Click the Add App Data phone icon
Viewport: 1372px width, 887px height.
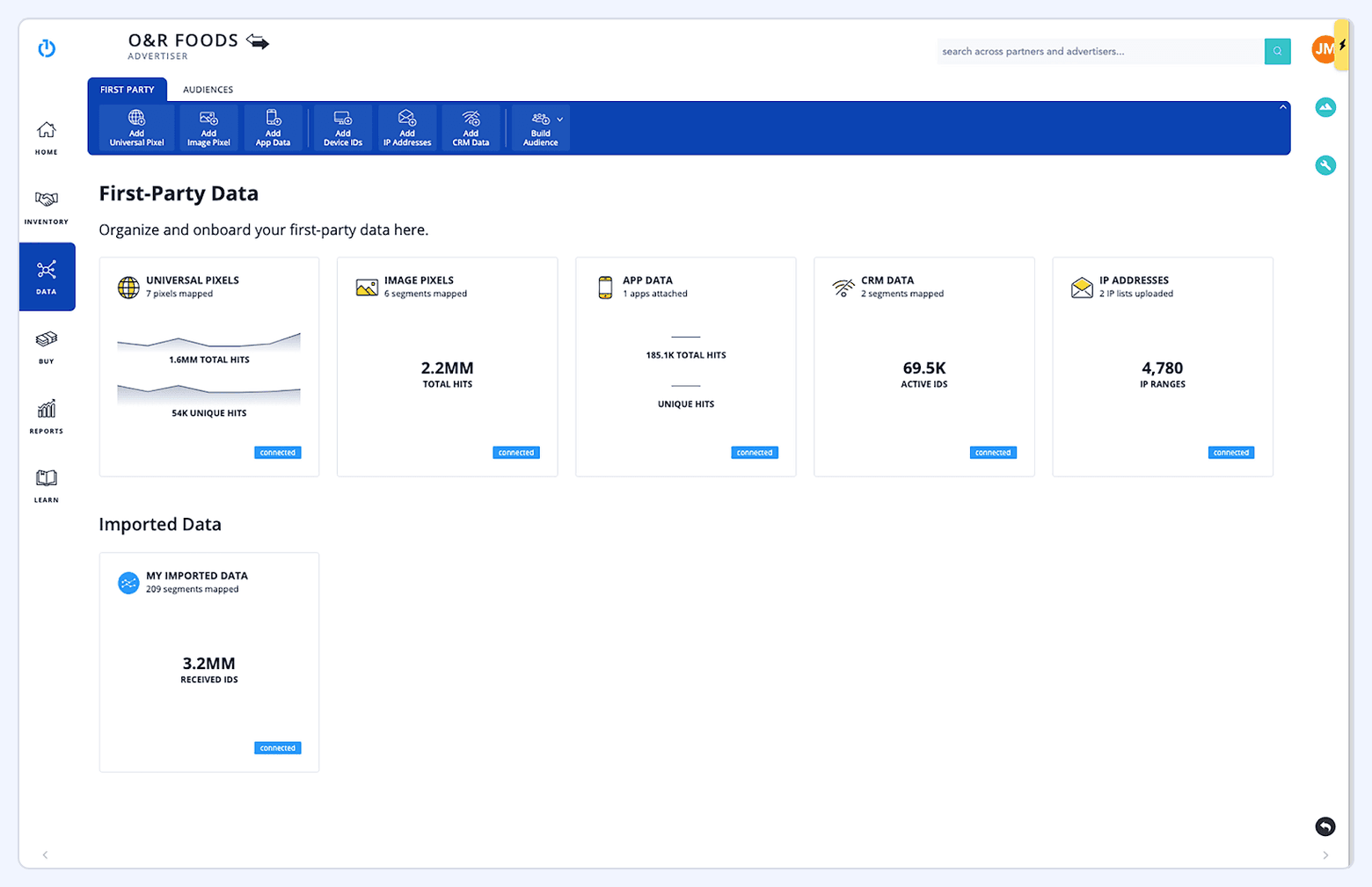273,127
